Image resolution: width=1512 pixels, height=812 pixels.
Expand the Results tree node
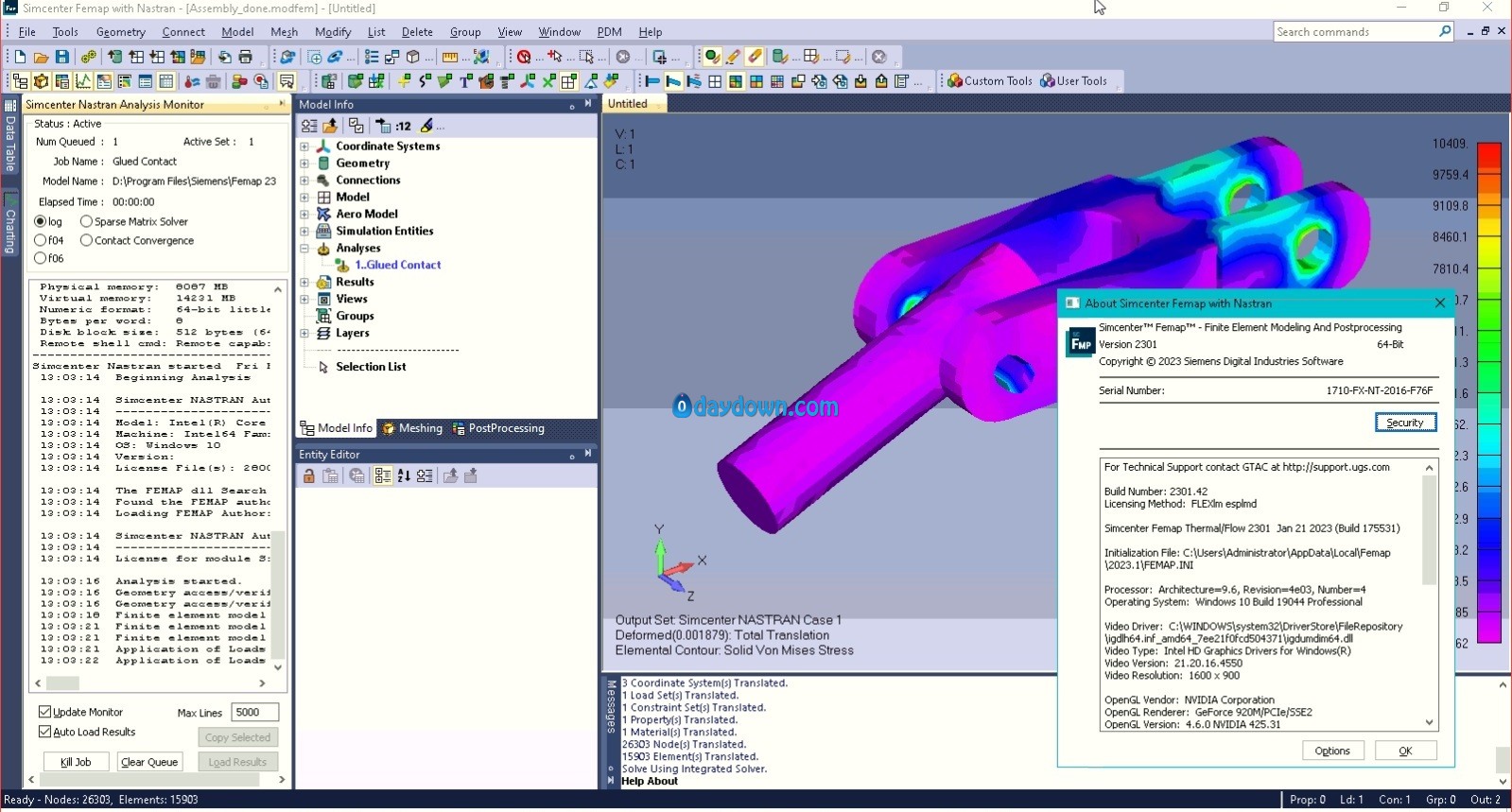304,283
